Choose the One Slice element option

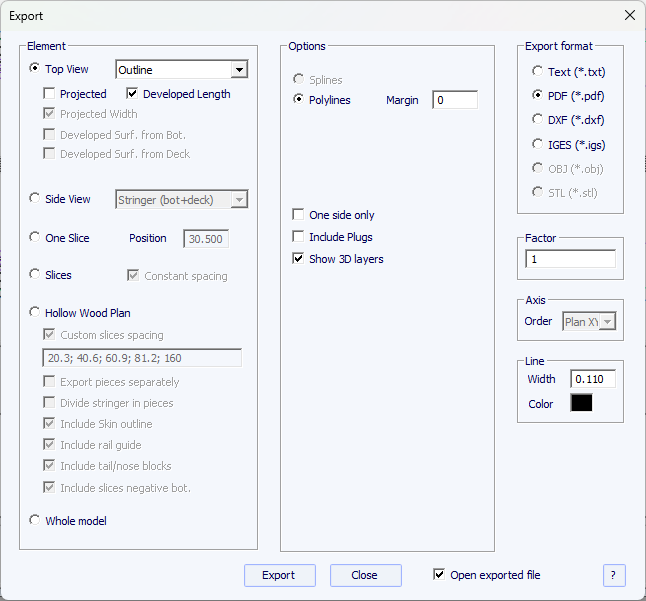tap(36, 238)
